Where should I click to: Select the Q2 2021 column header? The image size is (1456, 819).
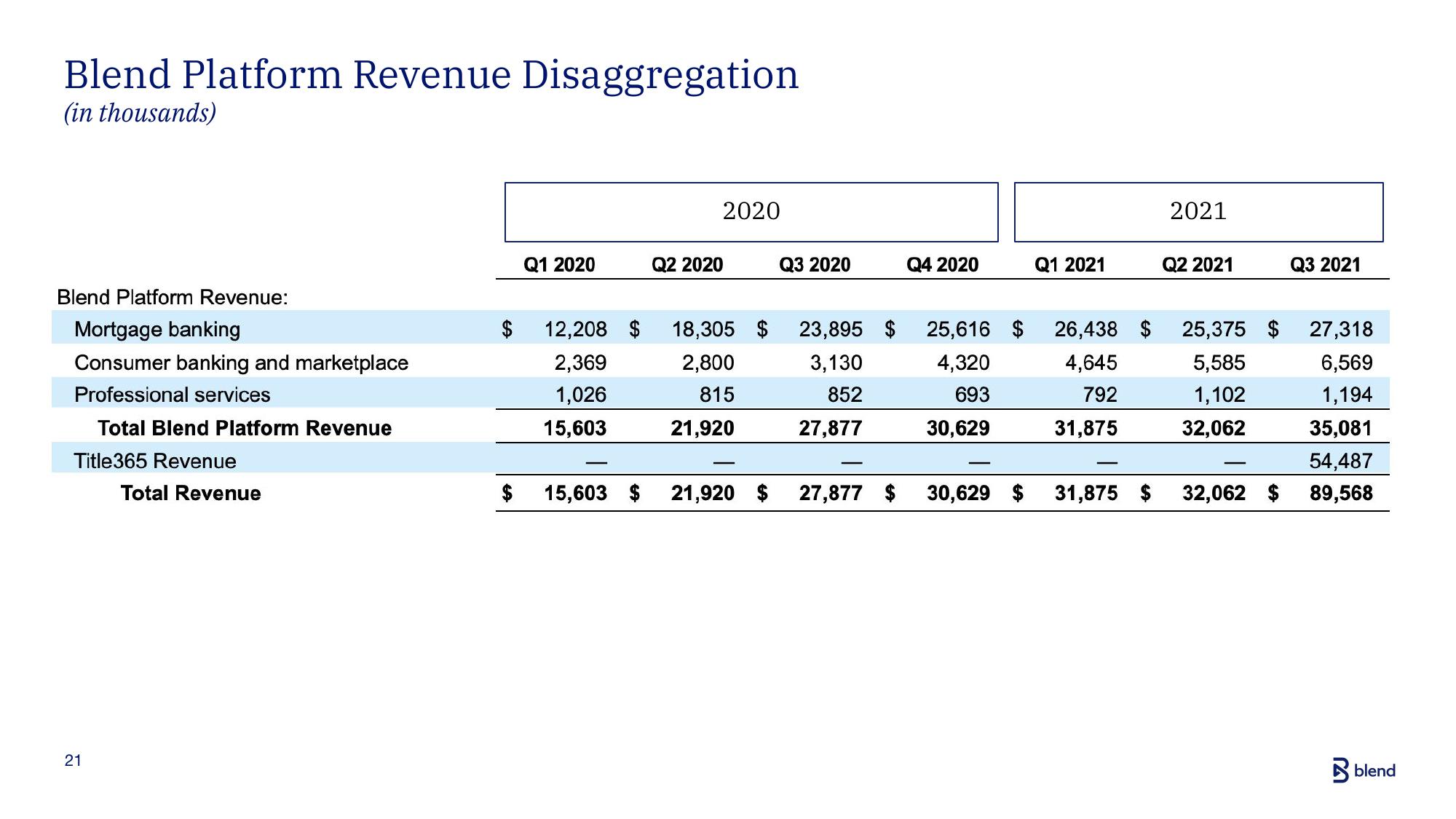(1198, 265)
